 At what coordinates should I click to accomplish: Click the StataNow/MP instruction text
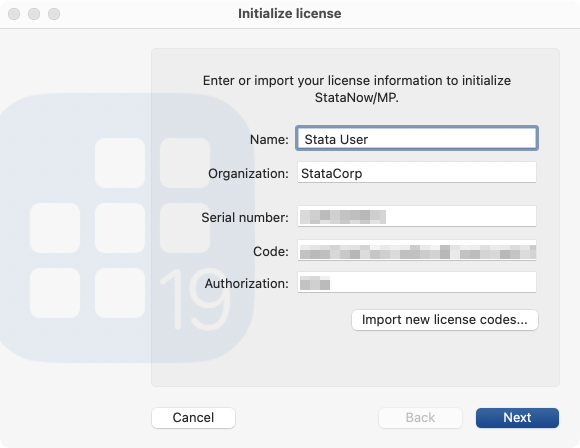pos(357,89)
